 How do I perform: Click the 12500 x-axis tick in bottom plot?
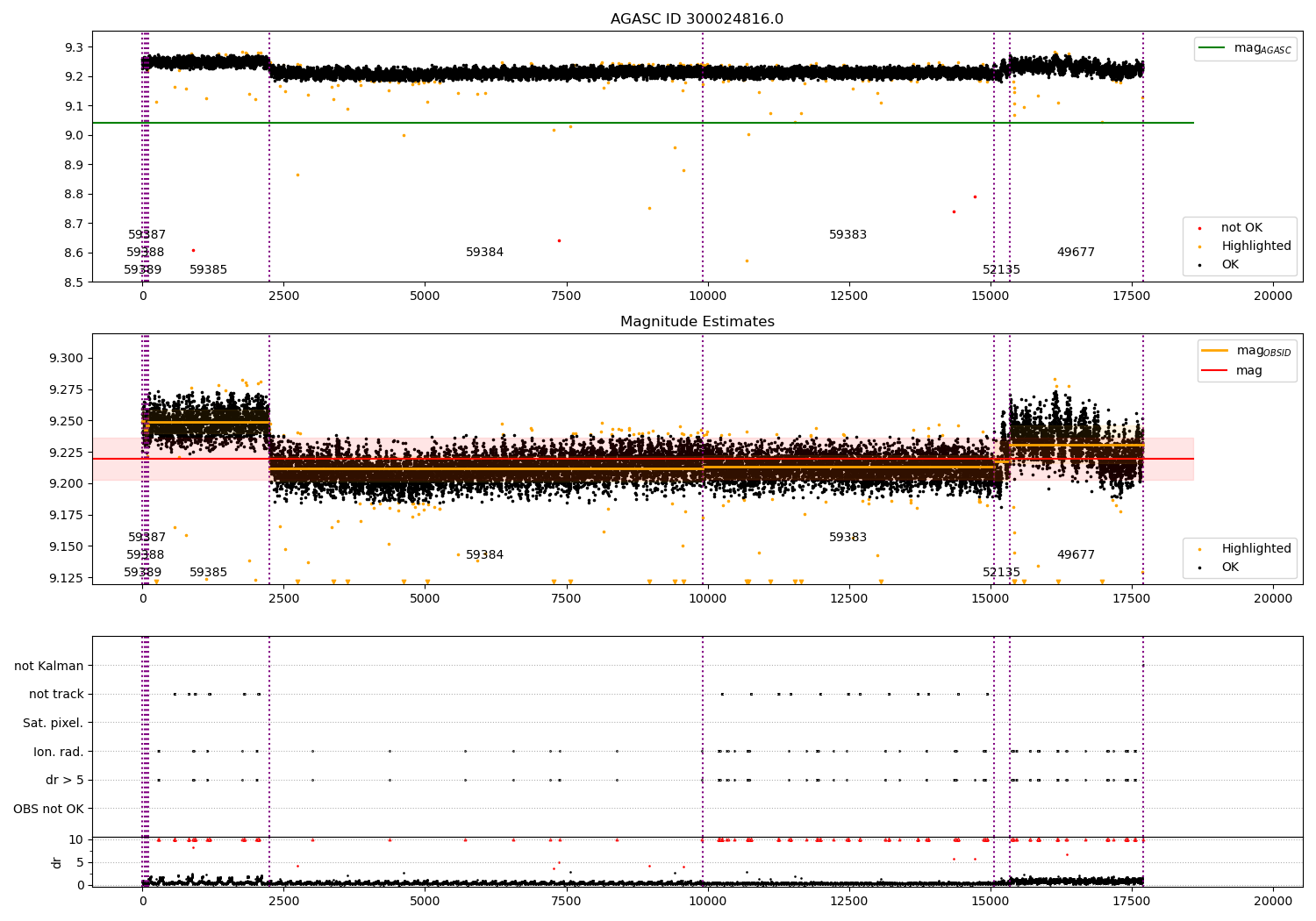[x=848, y=900]
